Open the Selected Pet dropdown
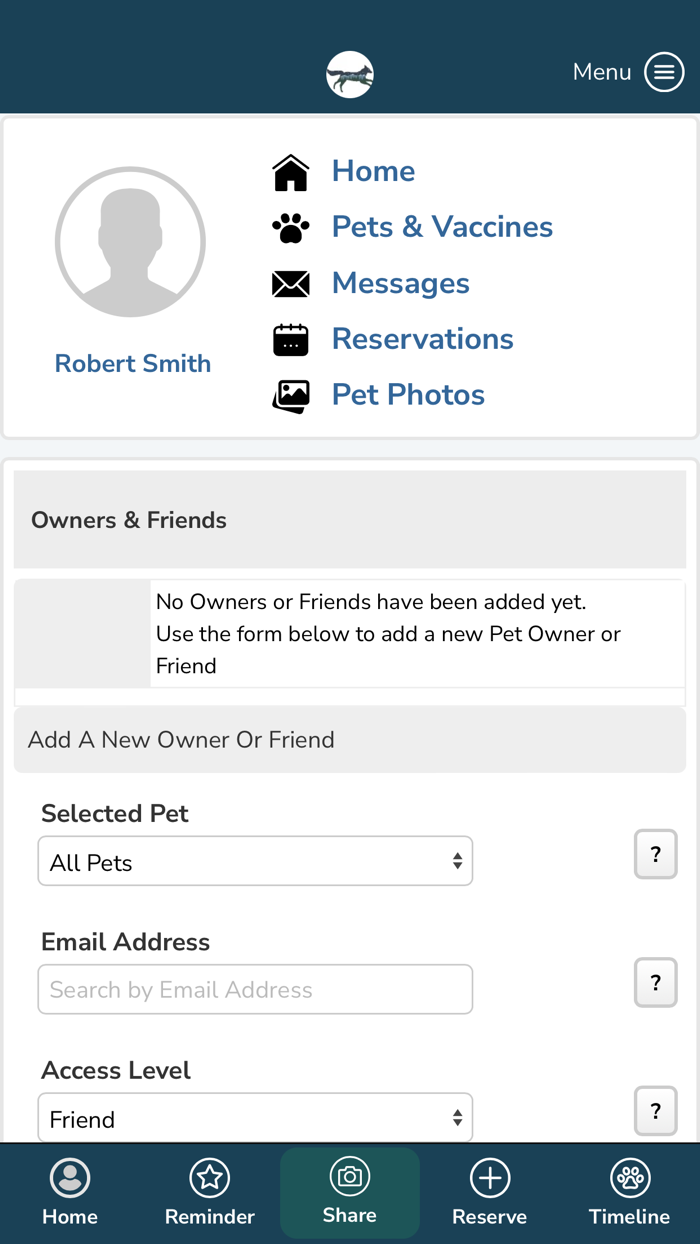Viewport: 700px width, 1244px height. tap(255, 860)
